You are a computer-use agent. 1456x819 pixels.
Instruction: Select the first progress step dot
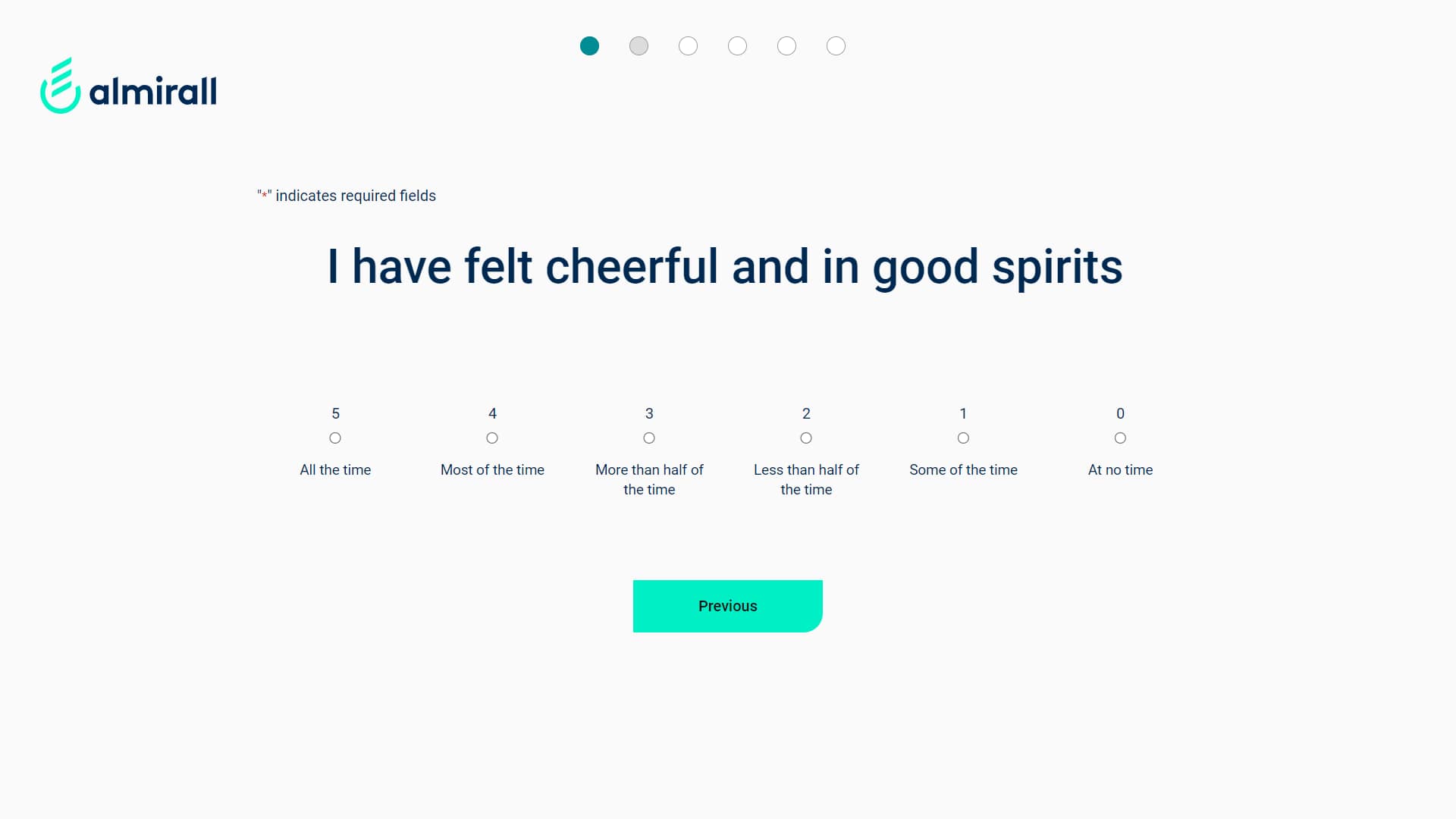[589, 46]
